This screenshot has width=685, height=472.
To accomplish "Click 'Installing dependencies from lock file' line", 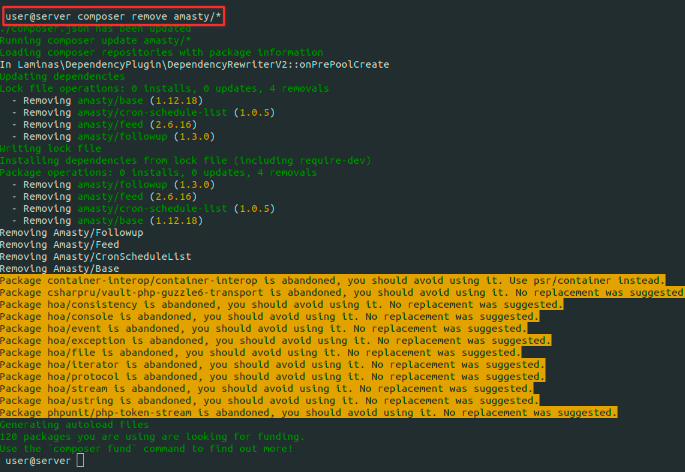I will point(185,161).
